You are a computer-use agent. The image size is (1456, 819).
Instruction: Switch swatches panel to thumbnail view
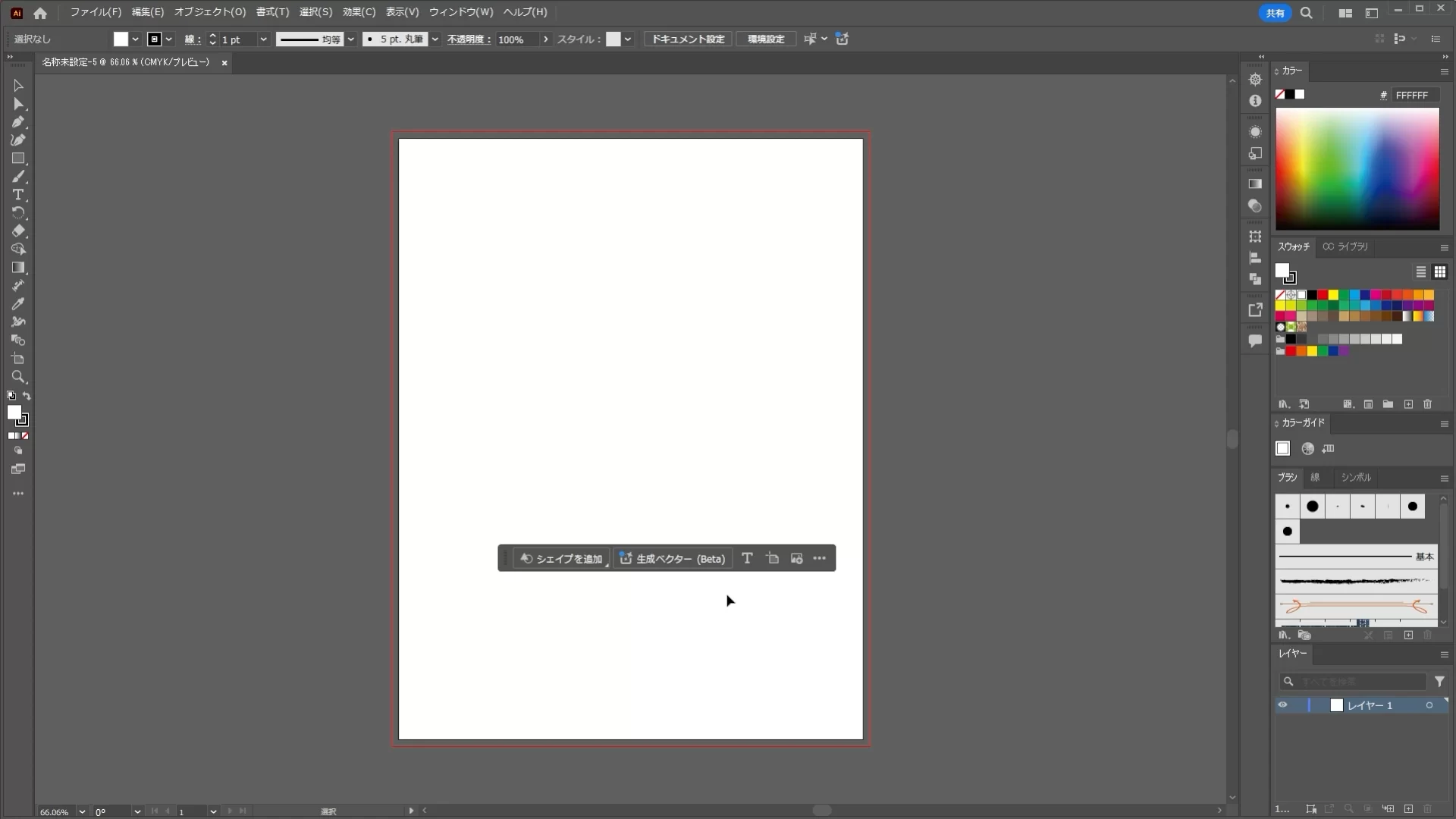pos(1440,272)
